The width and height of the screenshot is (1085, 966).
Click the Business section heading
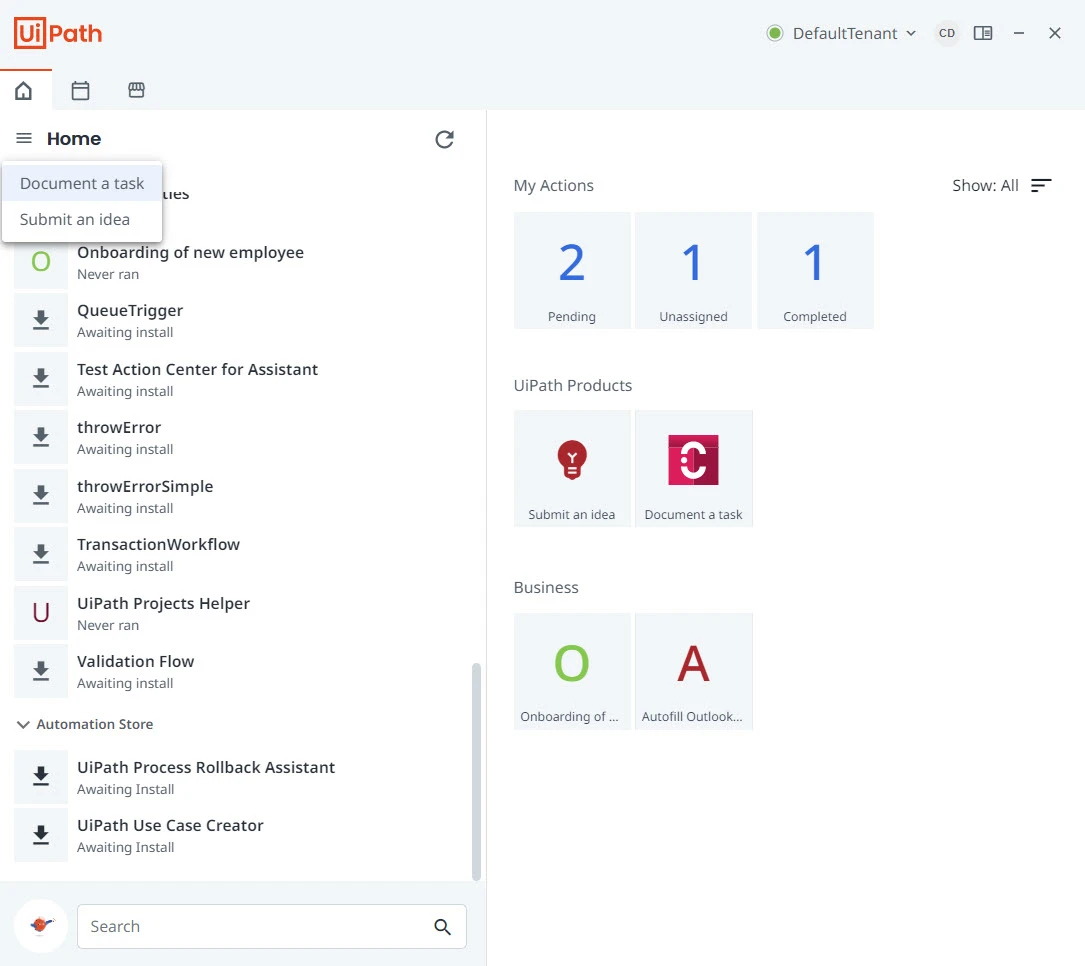(546, 587)
